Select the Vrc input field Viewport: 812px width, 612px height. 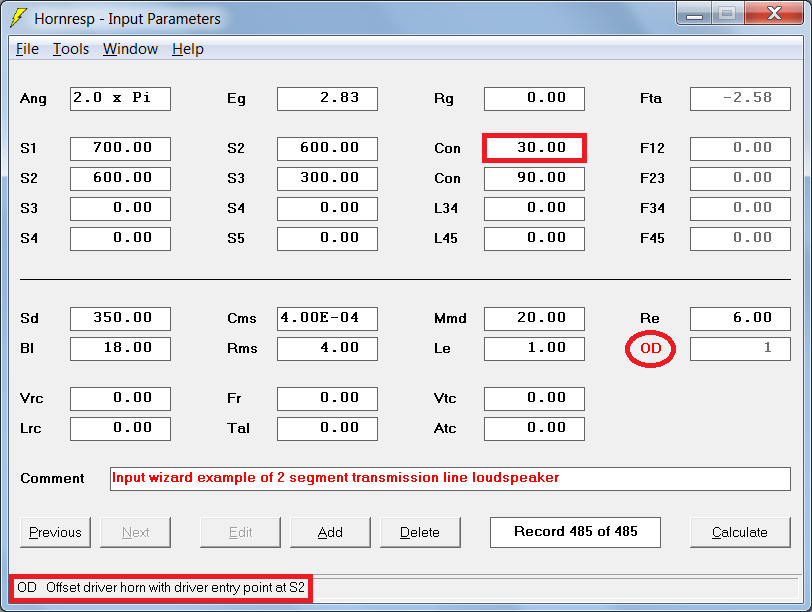[x=121, y=399]
